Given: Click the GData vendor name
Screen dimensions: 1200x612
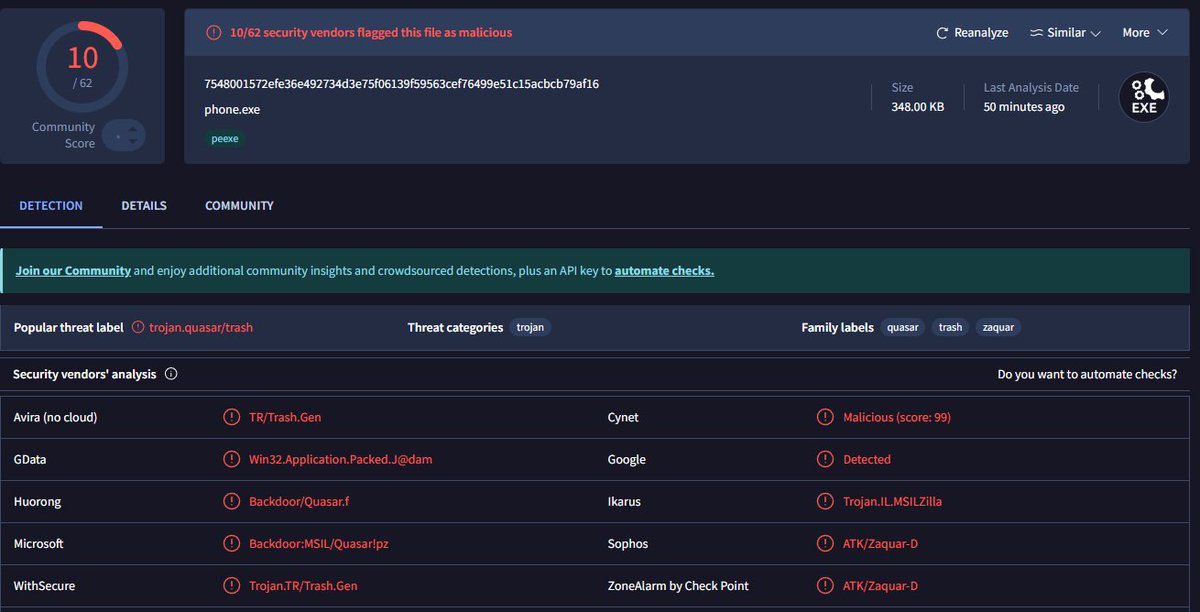Looking at the screenshot, I should coord(30,459).
